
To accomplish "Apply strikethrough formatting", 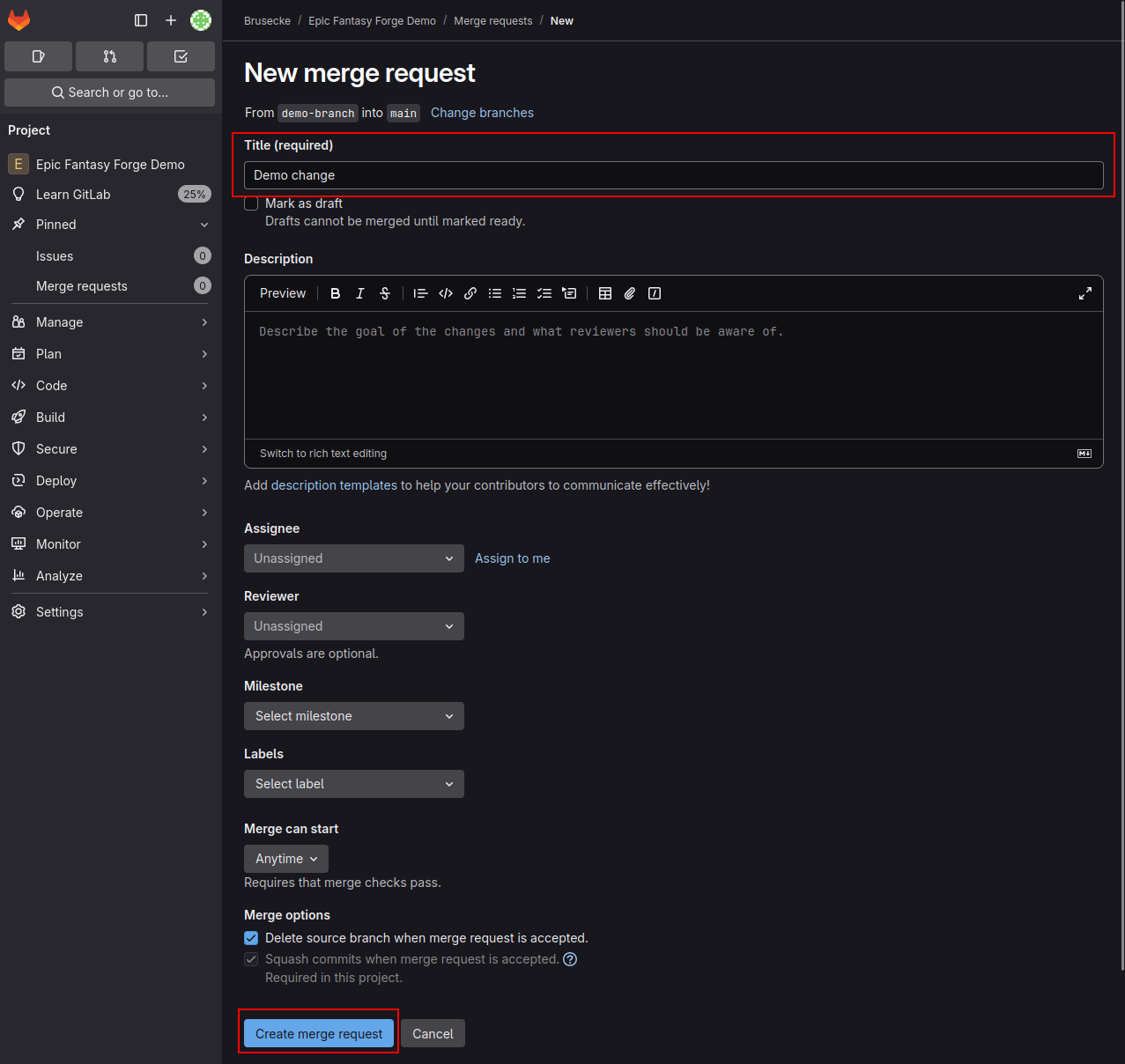I will tap(385, 293).
